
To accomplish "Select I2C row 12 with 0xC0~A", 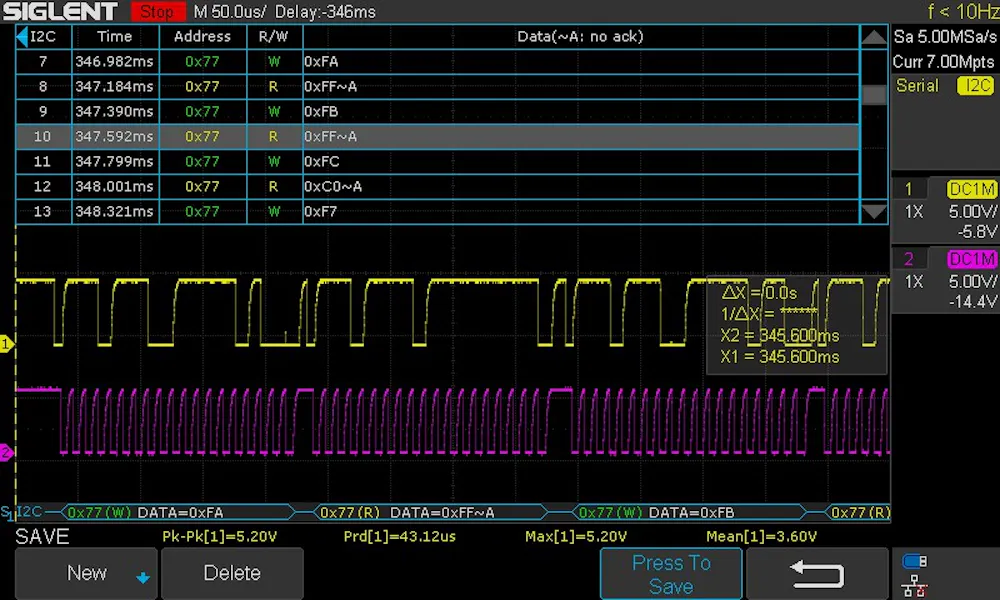I will (438, 186).
